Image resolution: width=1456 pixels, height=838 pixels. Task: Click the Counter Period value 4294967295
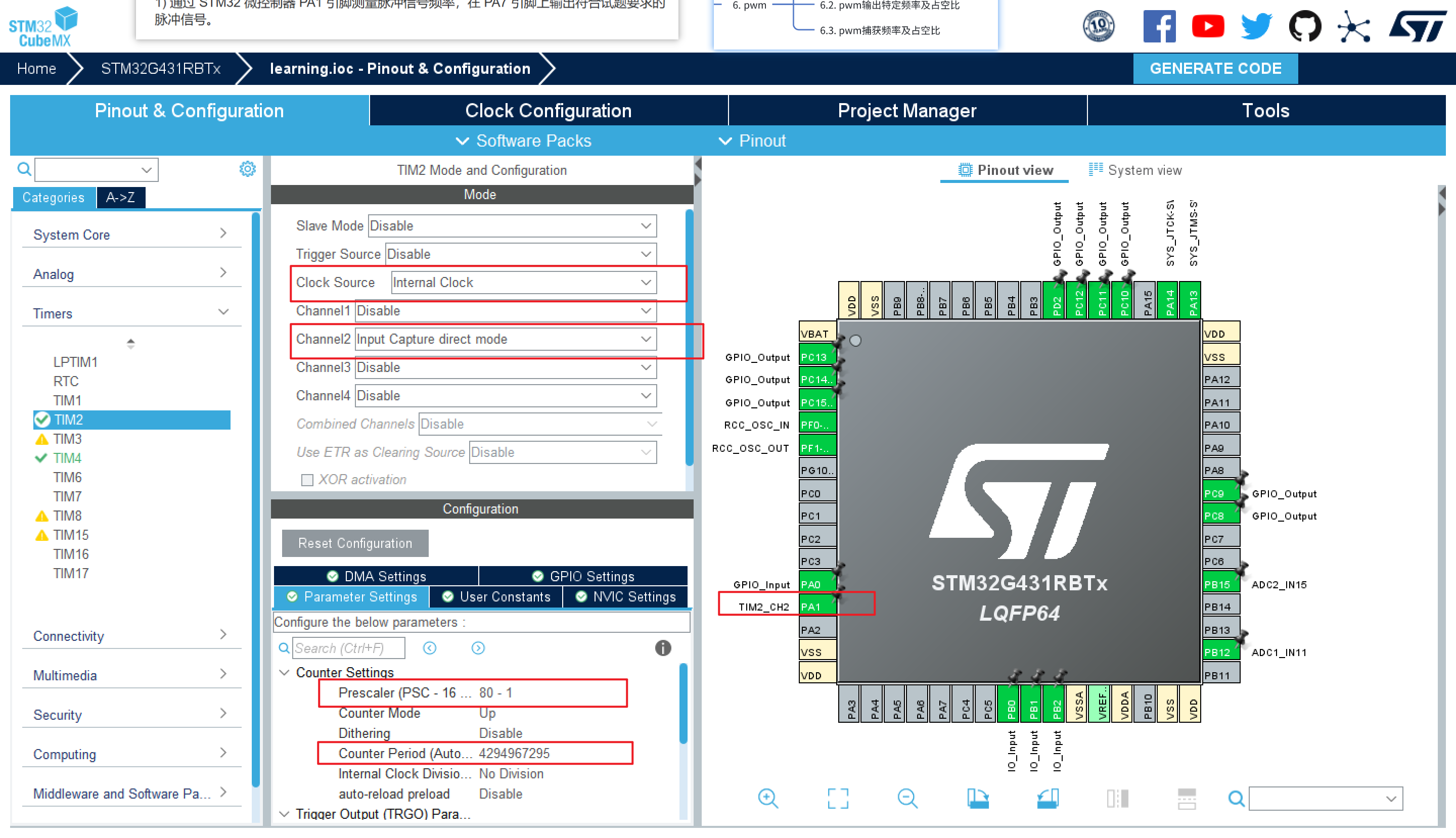click(x=515, y=754)
